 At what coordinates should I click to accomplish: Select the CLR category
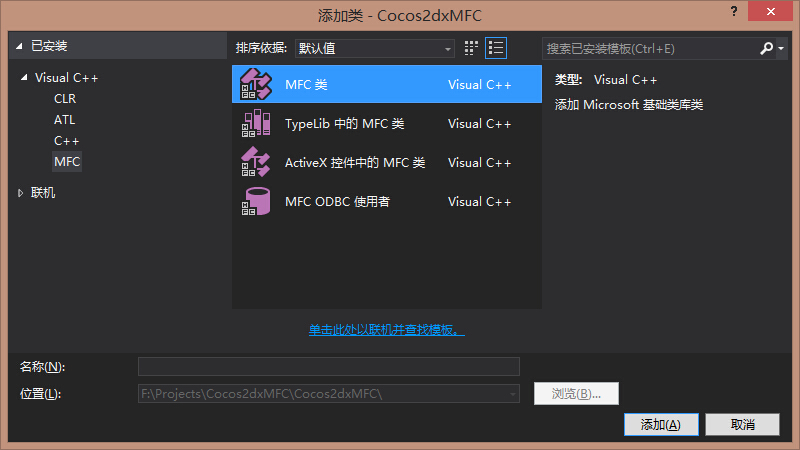pos(65,98)
